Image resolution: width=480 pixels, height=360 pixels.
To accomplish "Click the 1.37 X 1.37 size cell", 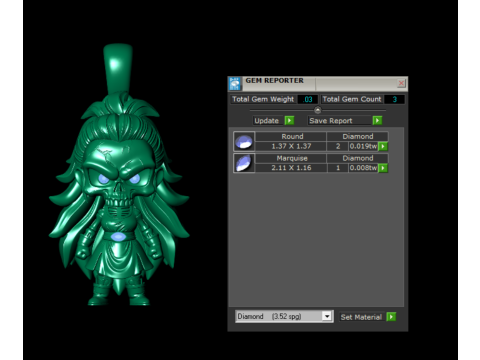I will pos(291,146).
